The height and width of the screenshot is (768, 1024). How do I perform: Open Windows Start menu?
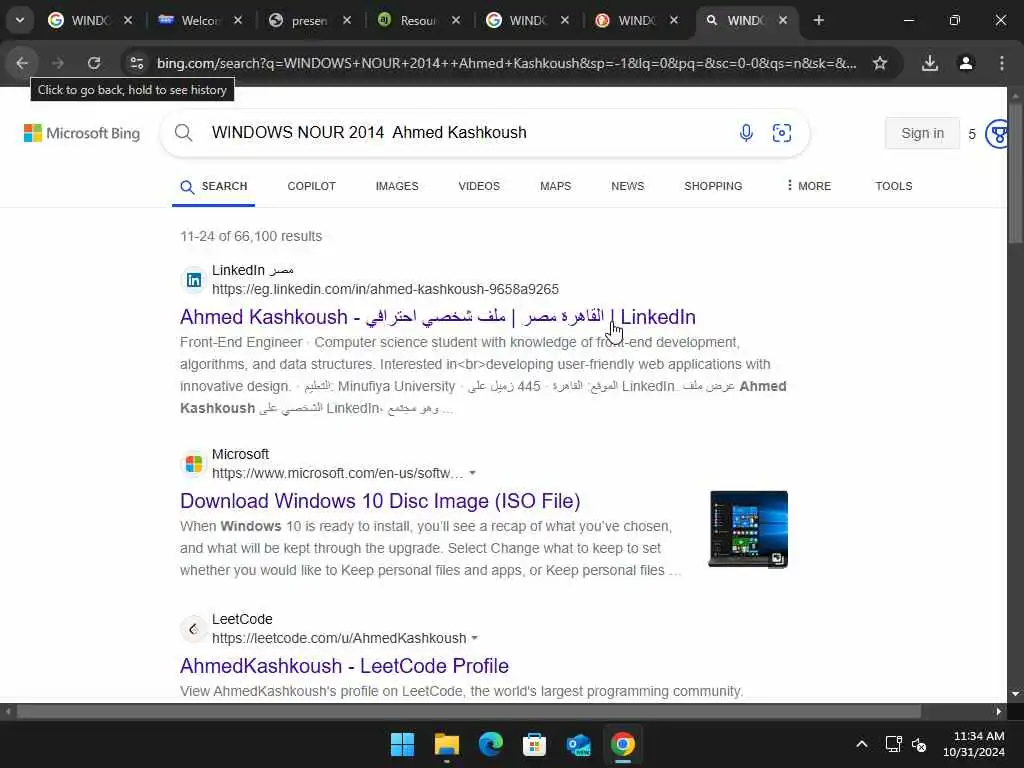click(402, 744)
